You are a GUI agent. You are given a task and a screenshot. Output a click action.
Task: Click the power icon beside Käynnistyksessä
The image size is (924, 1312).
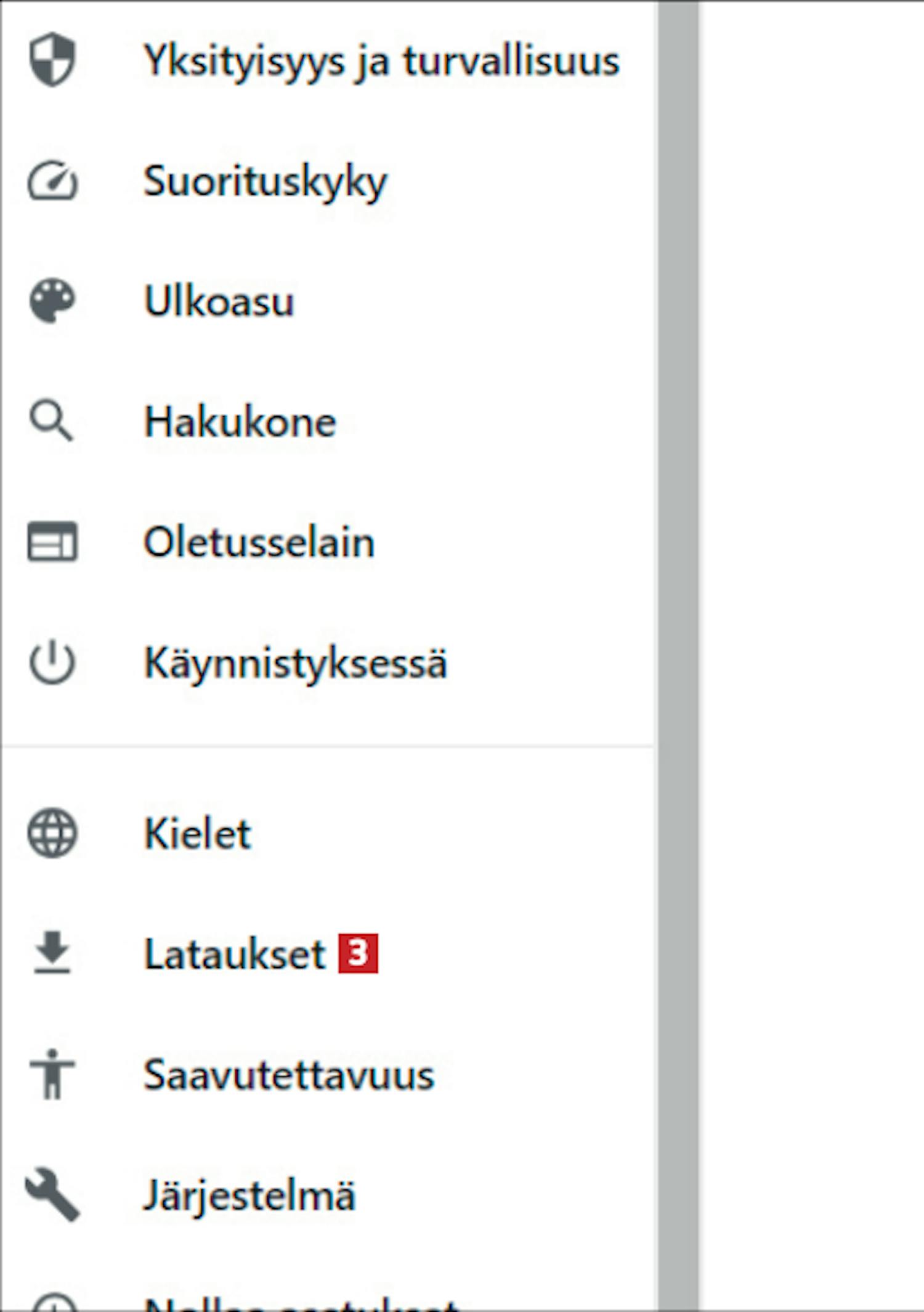(52, 662)
